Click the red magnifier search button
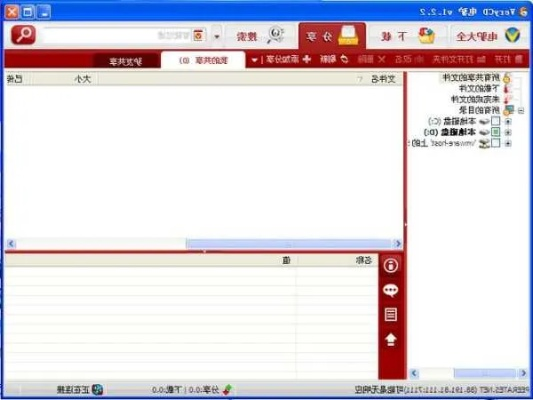The height and width of the screenshot is (400, 533). [x=23, y=35]
